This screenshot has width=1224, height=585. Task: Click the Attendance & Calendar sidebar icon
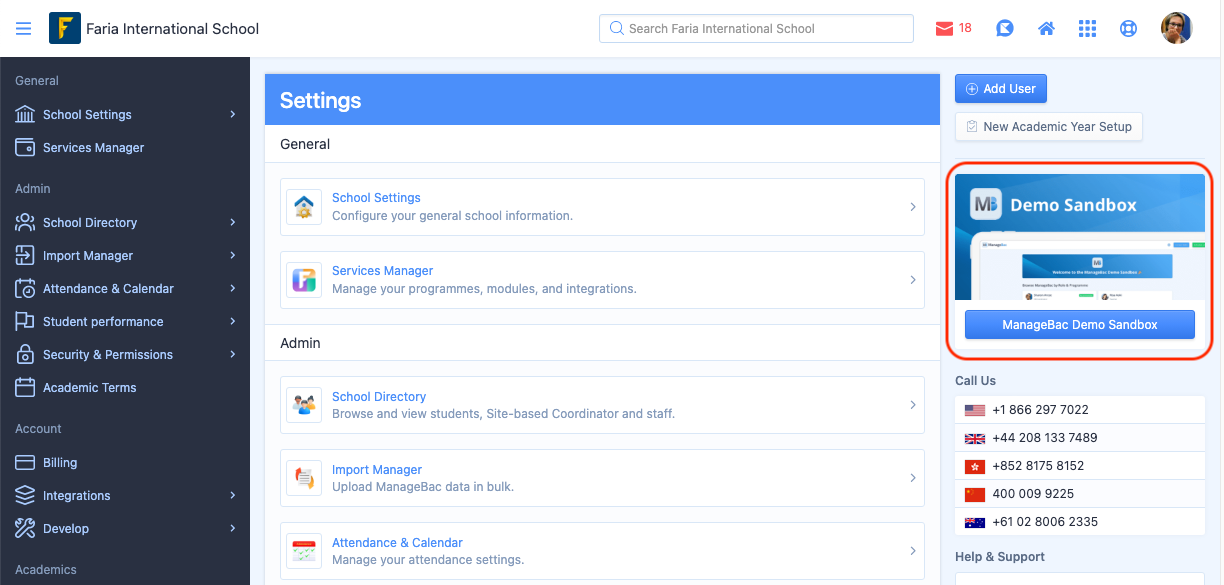(25, 288)
